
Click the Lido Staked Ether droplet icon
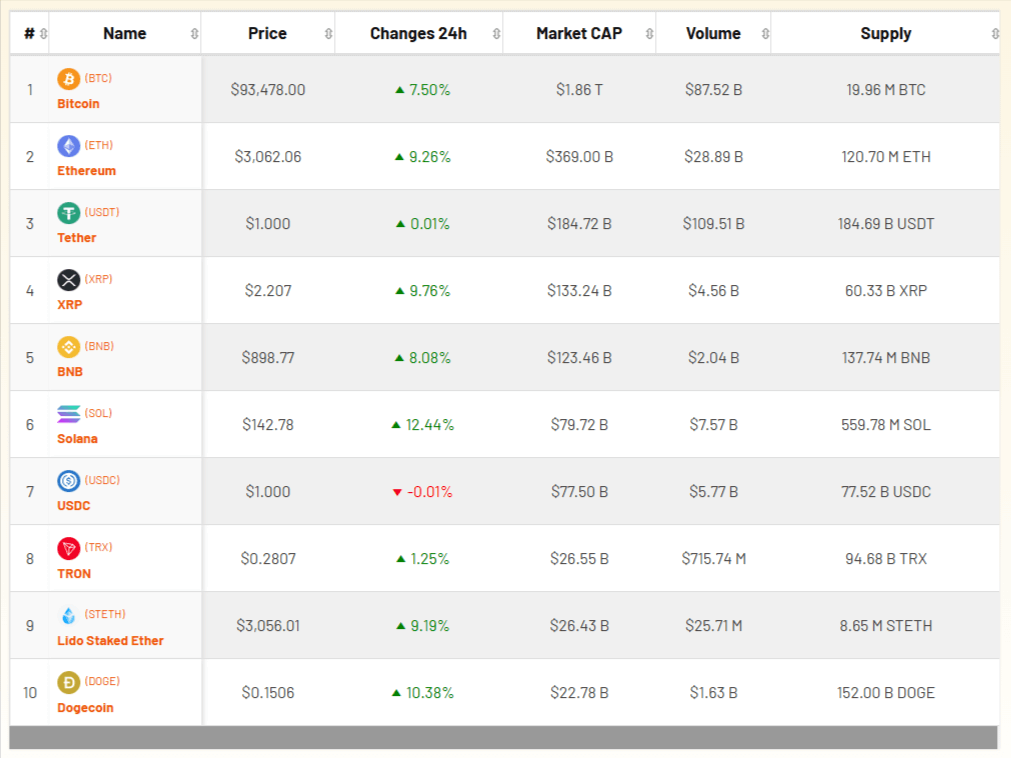tap(68, 614)
